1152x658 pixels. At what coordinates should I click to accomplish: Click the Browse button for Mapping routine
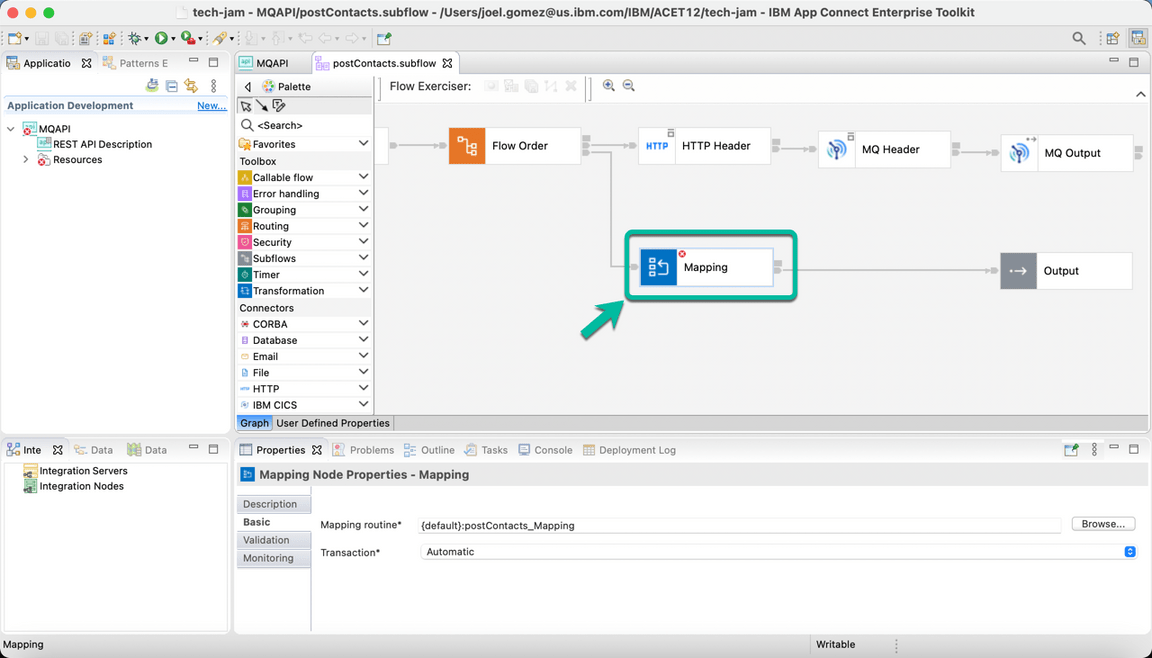[1102, 523]
